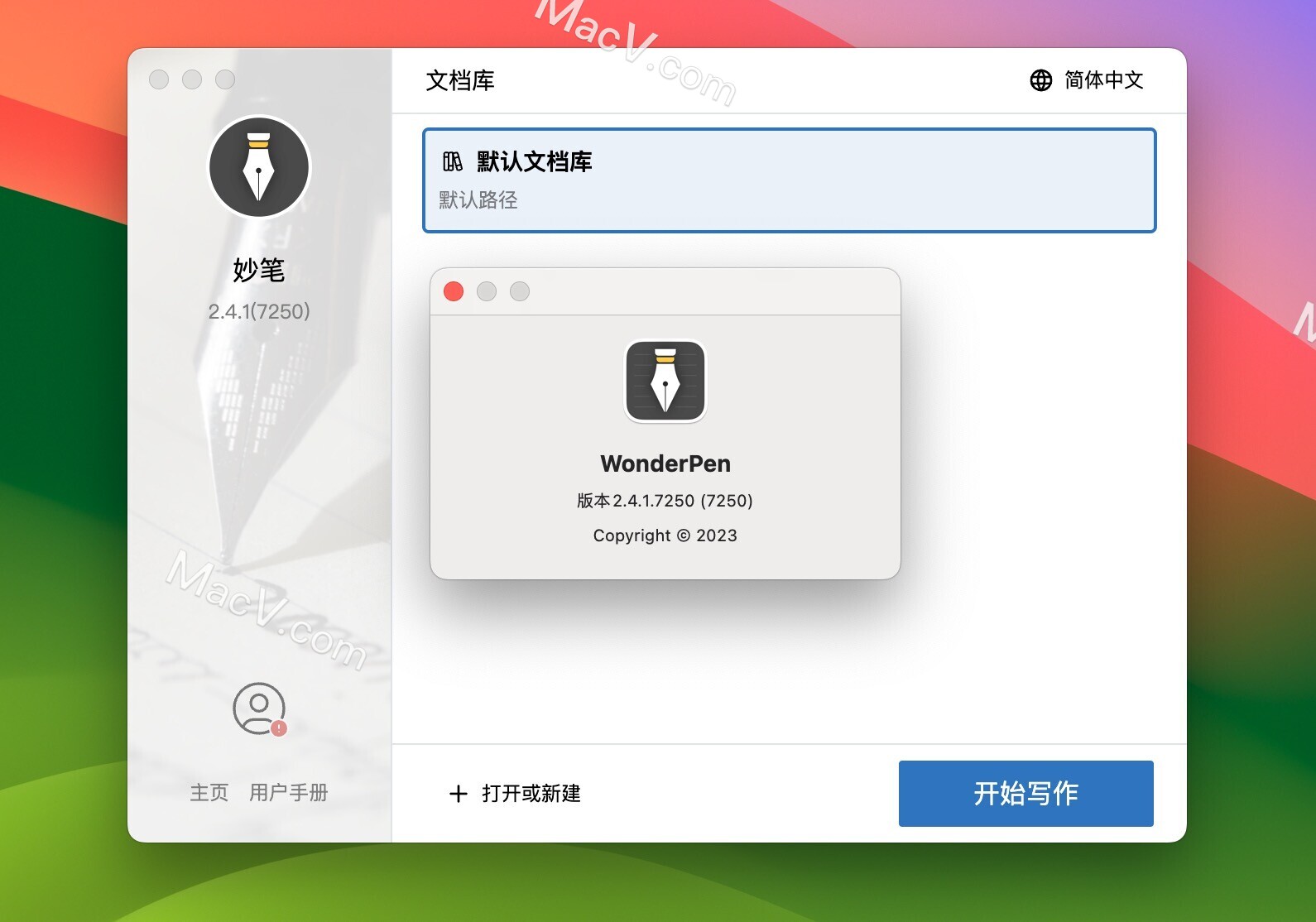
Task: Click the library books icon in 默认文档库
Action: (x=453, y=161)
